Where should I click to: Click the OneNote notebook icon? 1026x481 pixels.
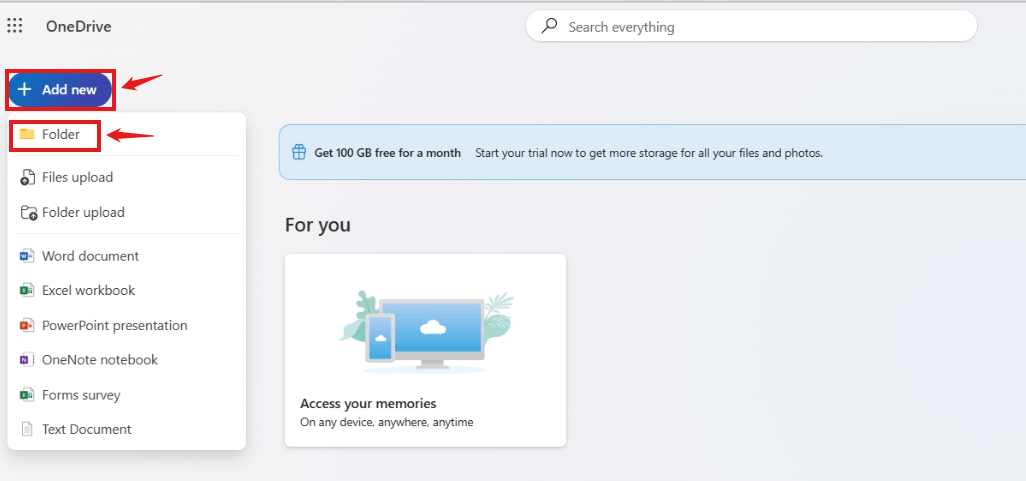(x=27, y=360)
